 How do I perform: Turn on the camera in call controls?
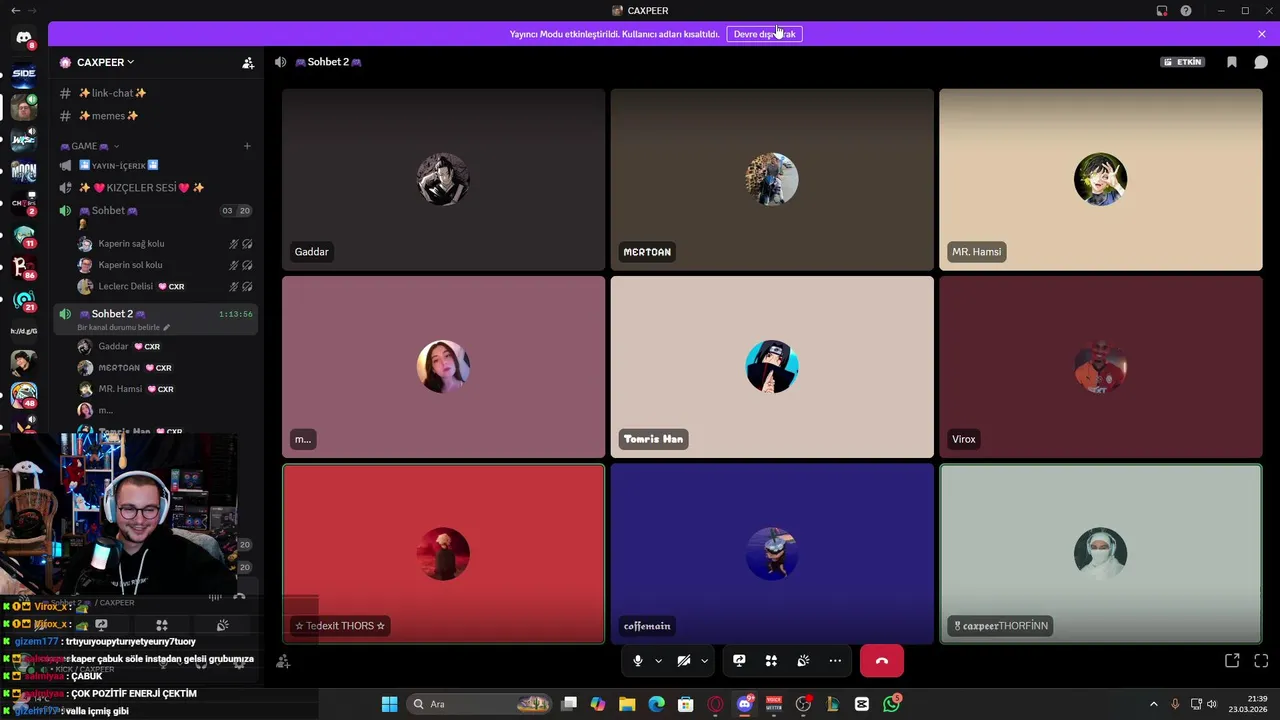pyautogui.click(x=684, y=661)
